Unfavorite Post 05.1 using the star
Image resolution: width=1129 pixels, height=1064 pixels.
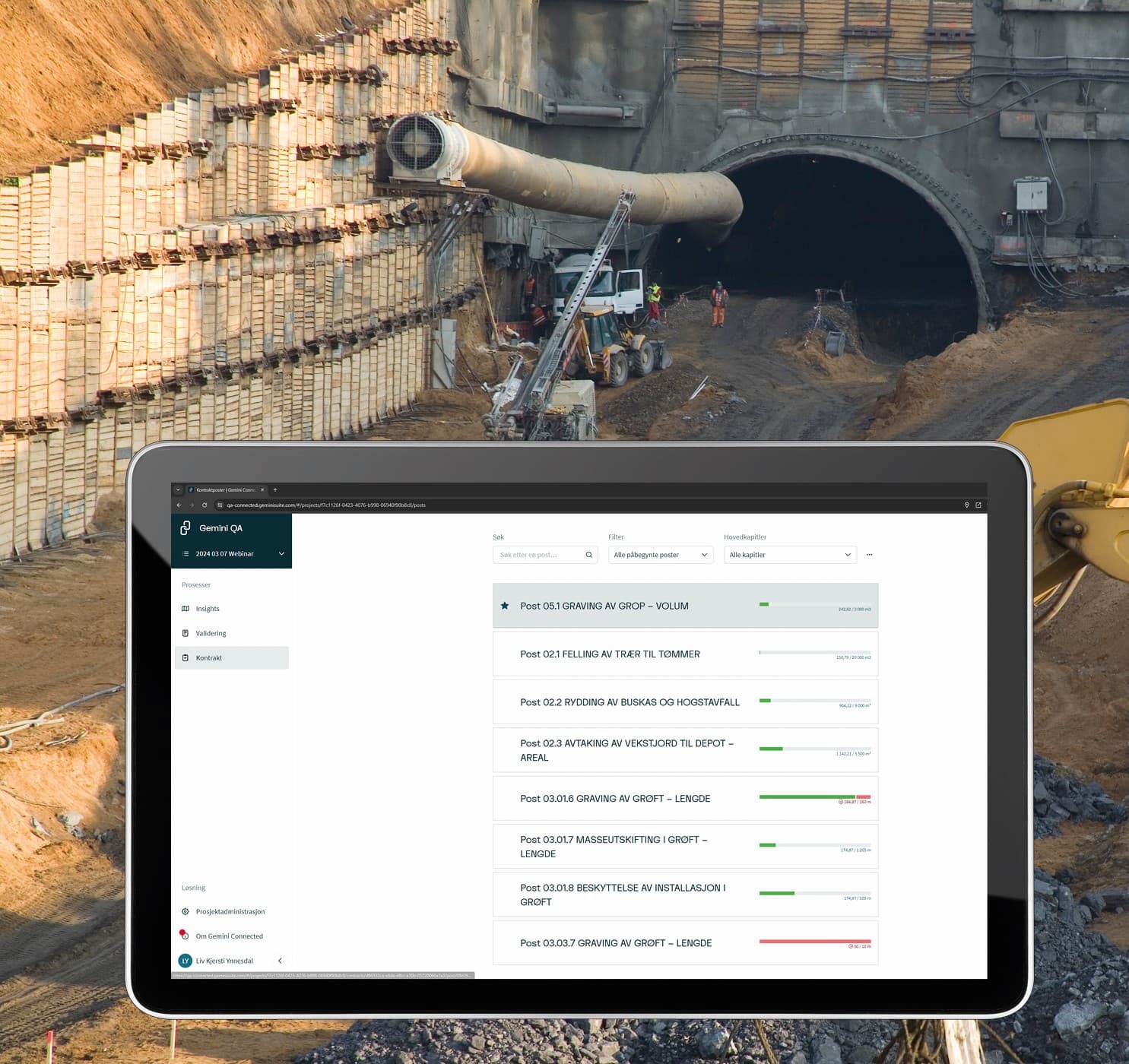coord(505,606)
